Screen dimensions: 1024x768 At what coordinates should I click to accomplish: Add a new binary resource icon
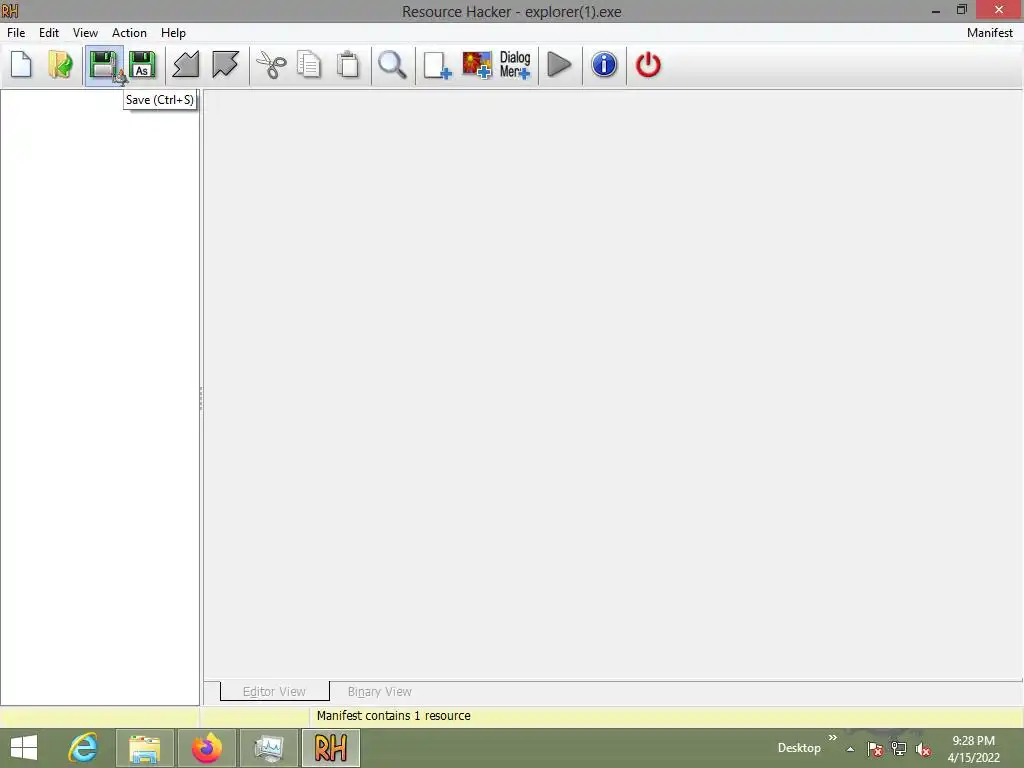pos(437,65)
